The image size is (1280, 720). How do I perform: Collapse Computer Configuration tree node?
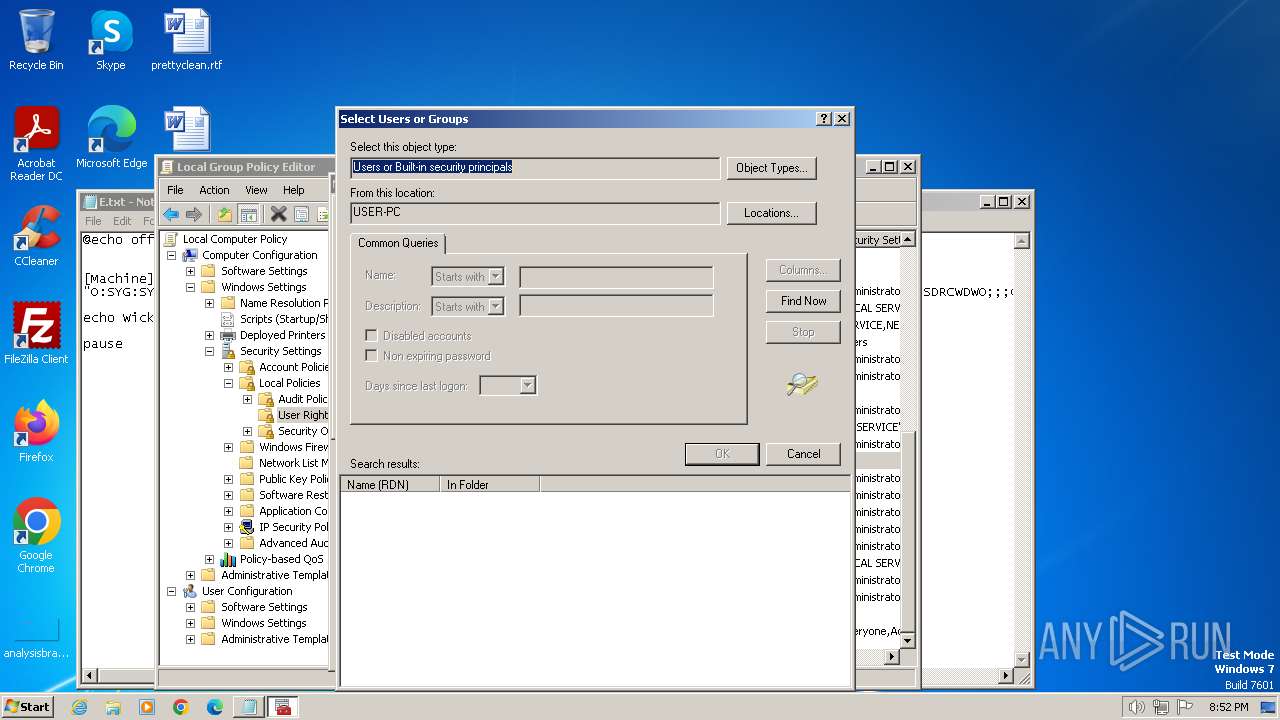point(171,255)
